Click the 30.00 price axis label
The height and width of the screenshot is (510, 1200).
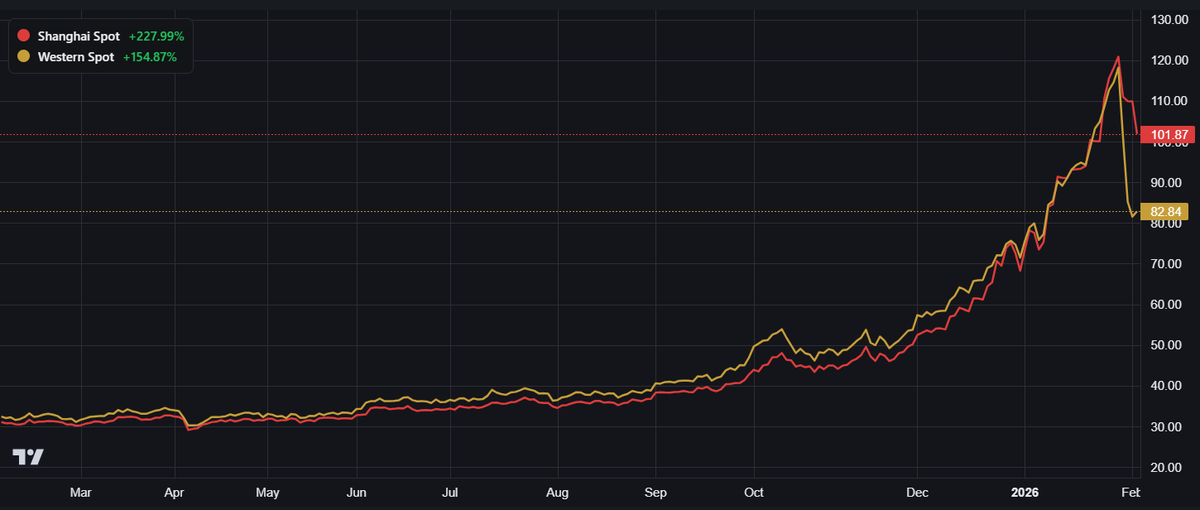(1168, 426)
